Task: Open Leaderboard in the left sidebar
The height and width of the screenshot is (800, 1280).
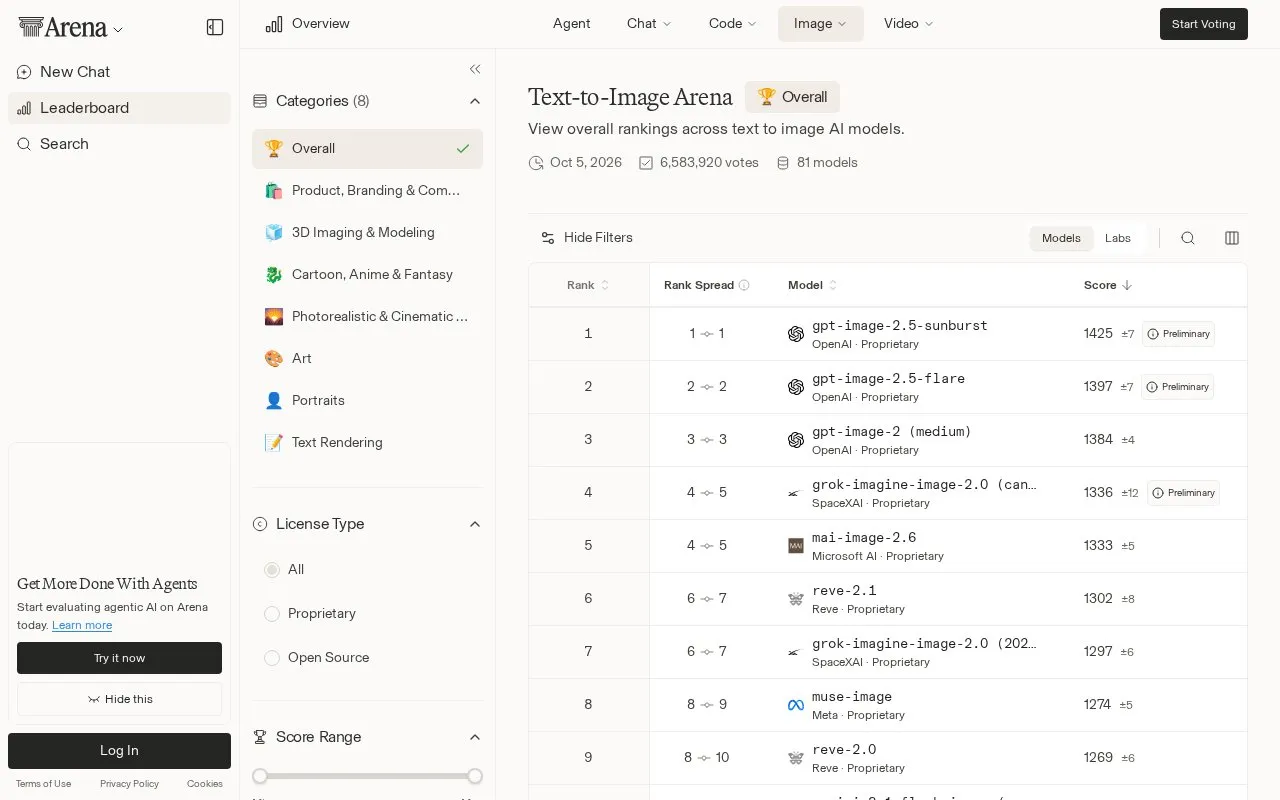Action: (119, 108)
